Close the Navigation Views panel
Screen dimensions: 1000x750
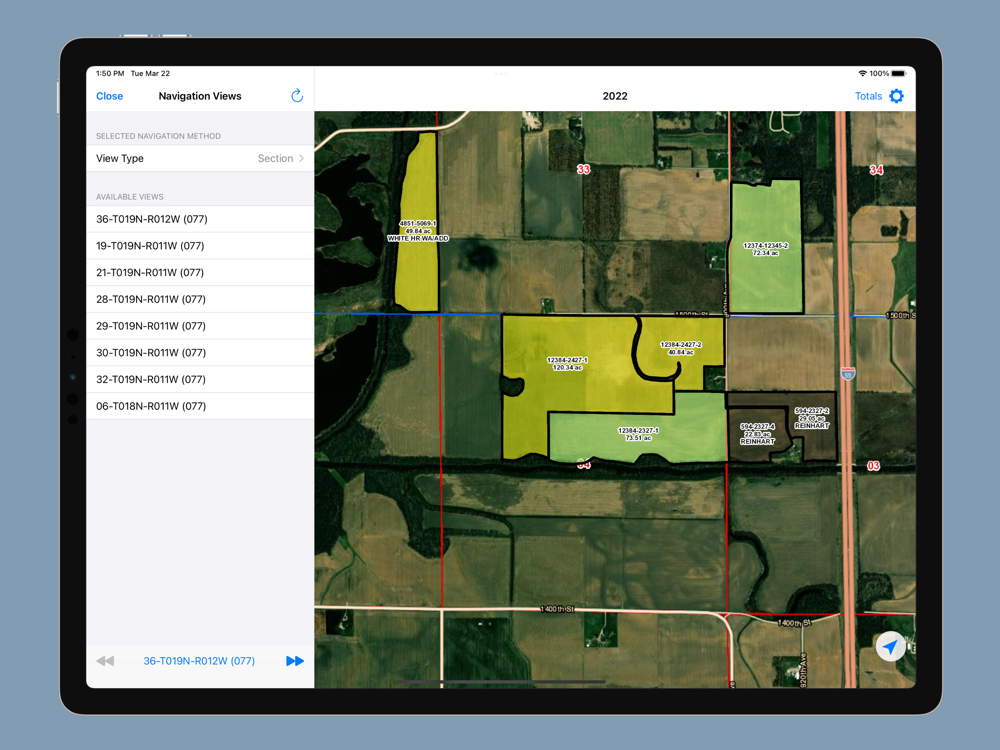click(x=109, y=96)
